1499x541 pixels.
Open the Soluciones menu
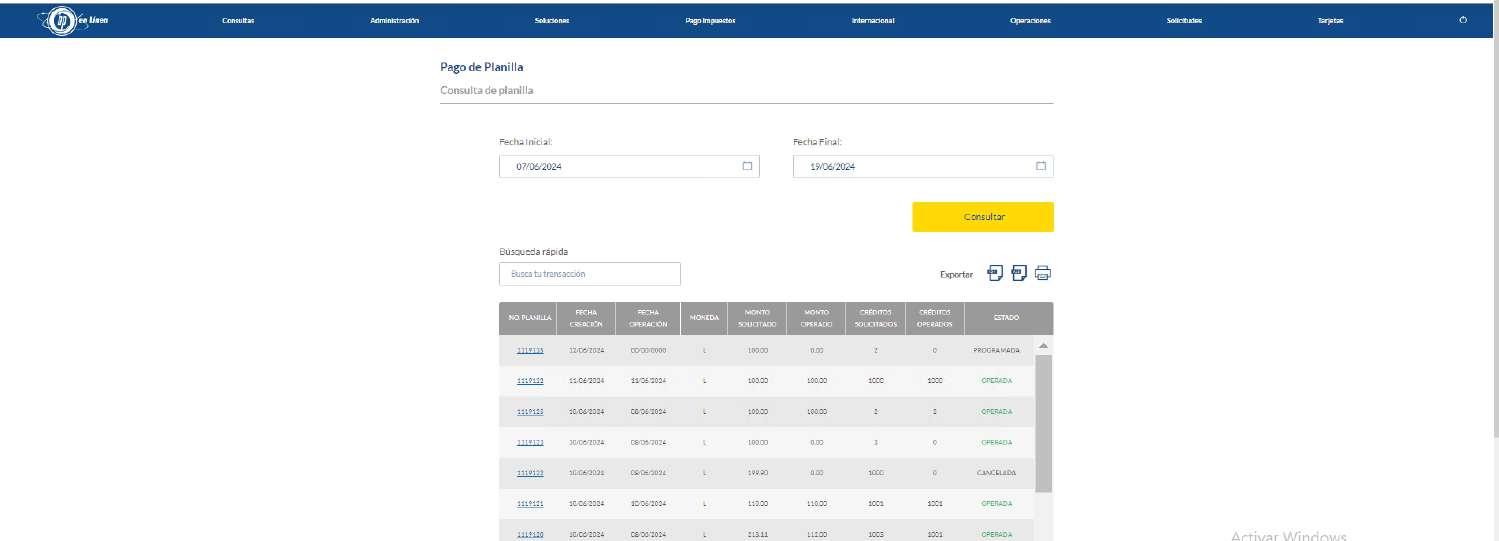click(x=552, y=21)
